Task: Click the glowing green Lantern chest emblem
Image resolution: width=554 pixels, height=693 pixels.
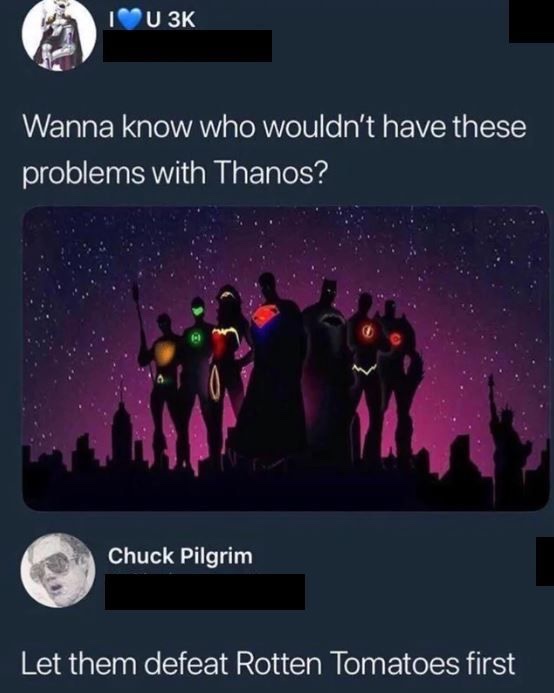Action: pos(196,337)
